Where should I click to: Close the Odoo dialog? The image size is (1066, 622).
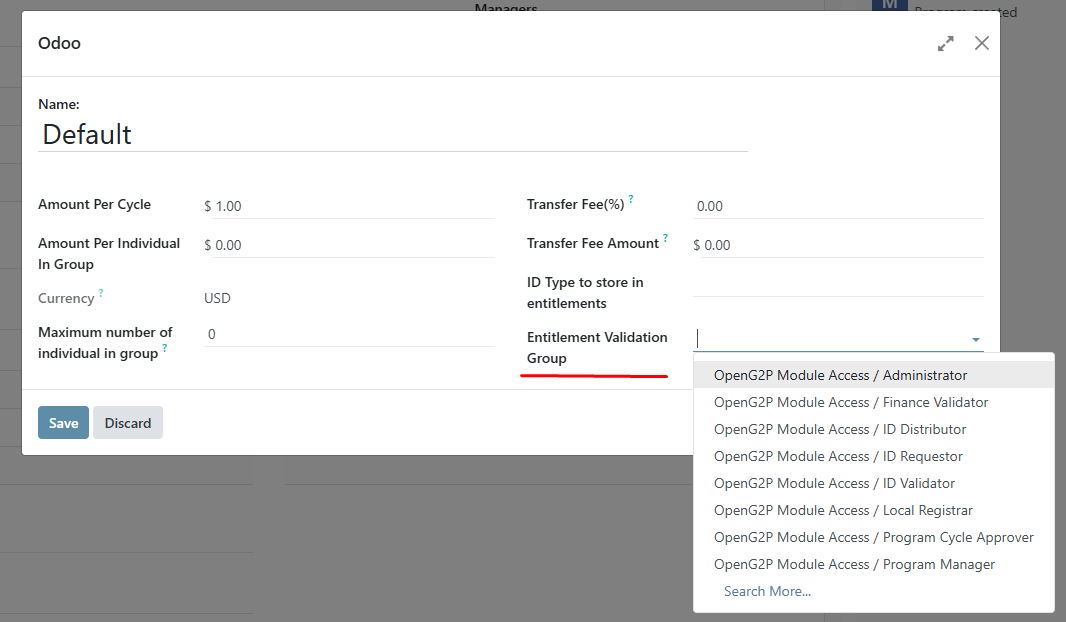point(982,43)
